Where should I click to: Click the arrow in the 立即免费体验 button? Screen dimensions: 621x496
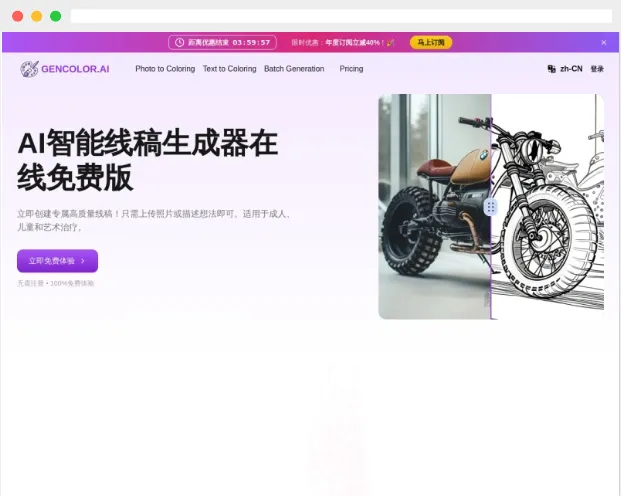(83, 261)
